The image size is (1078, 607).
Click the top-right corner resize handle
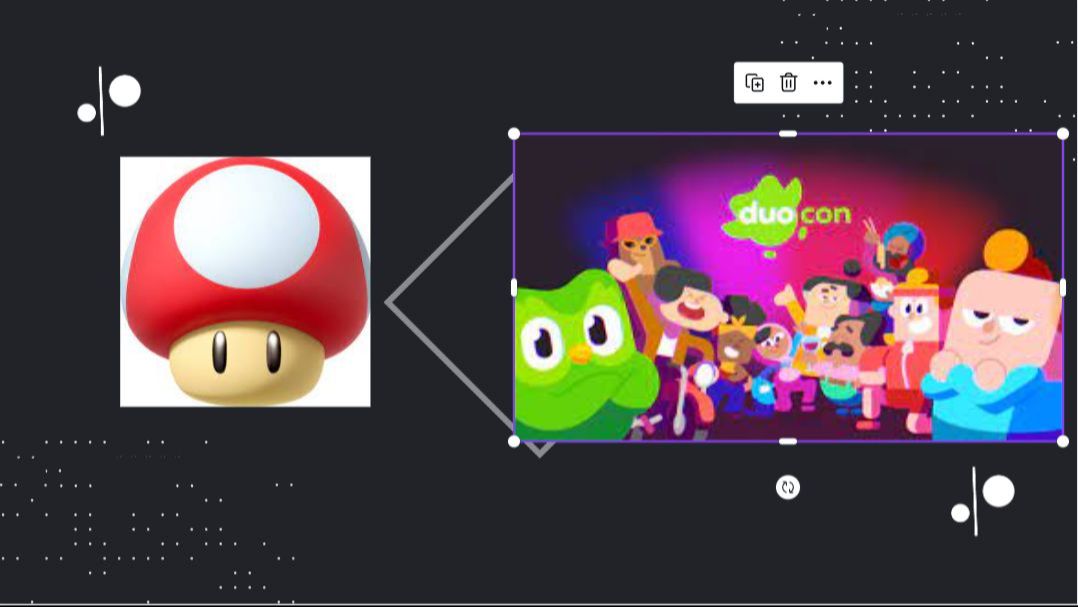(x=1063, y=133)
